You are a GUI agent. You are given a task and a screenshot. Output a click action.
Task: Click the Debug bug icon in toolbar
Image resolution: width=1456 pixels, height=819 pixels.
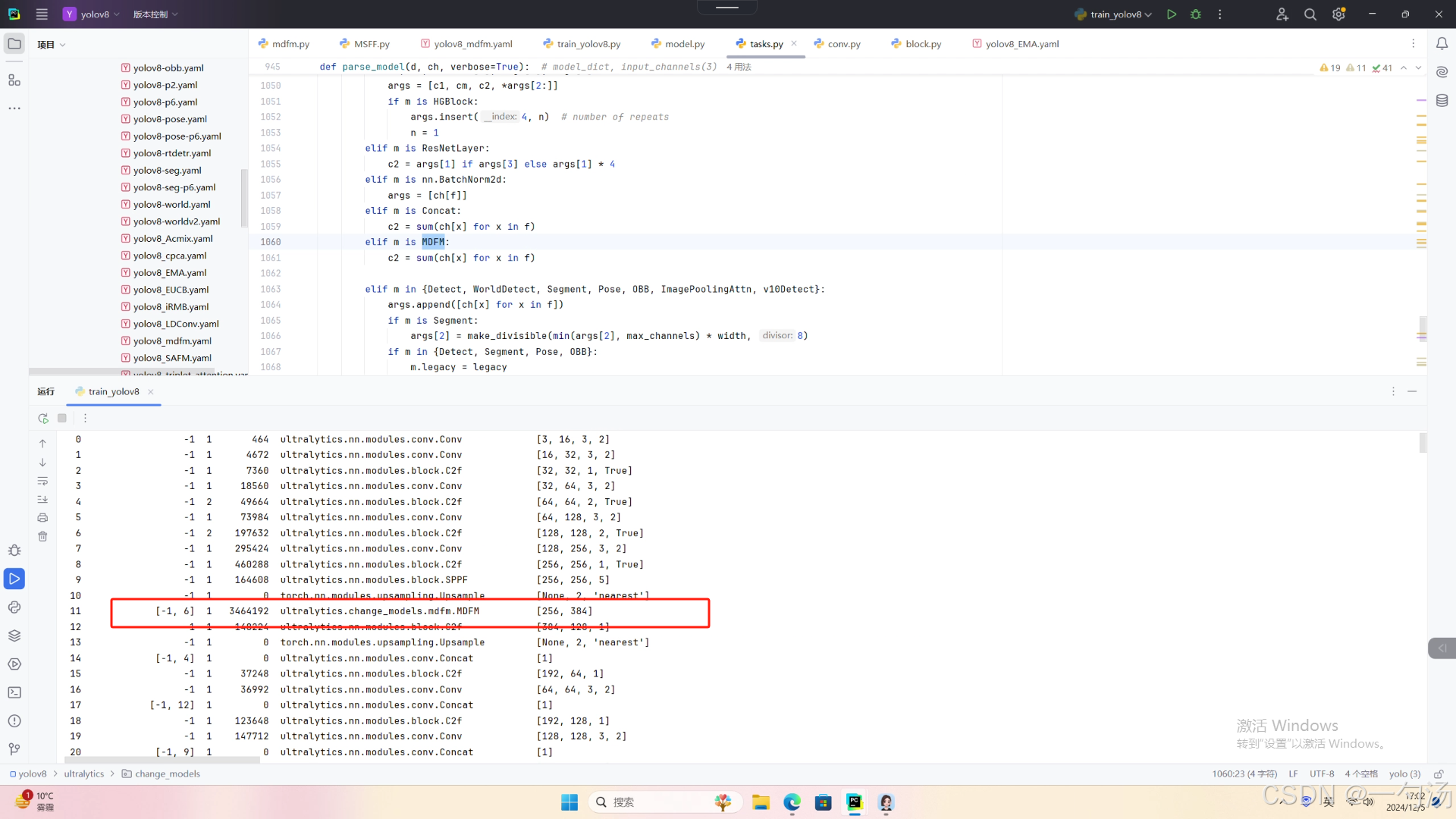1196,14
